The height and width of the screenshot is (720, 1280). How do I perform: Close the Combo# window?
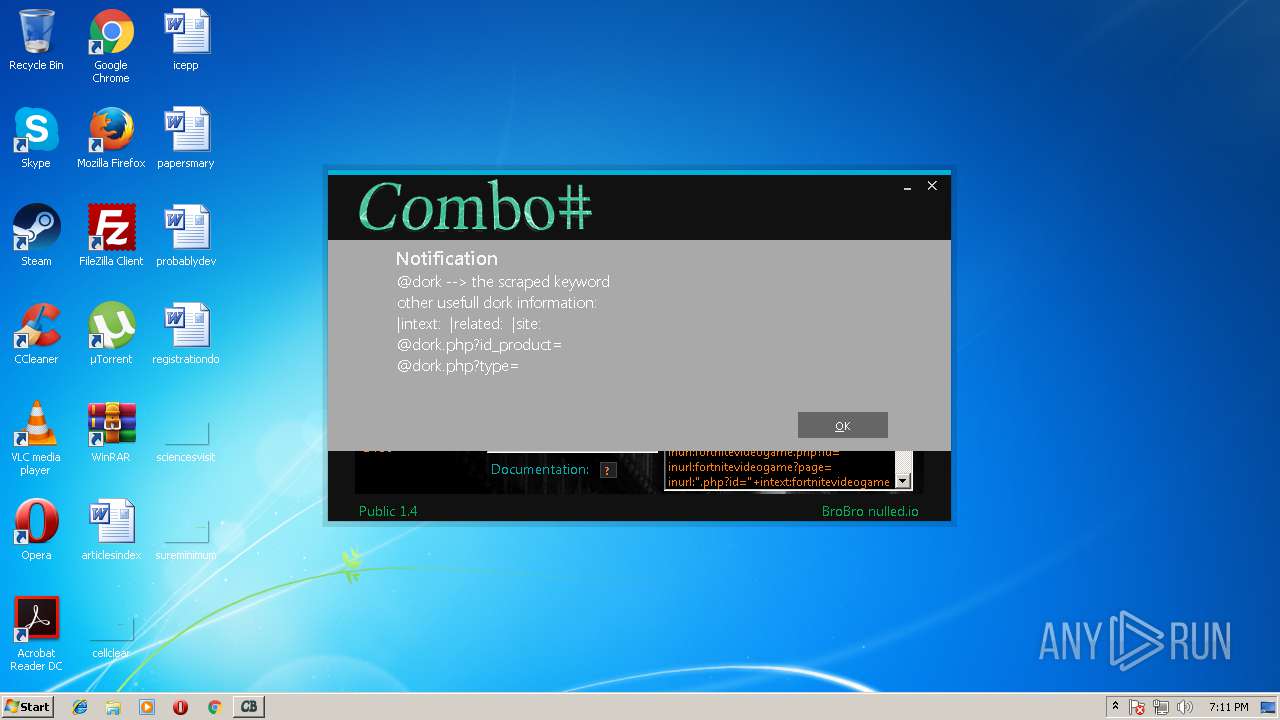pos(932,186)
